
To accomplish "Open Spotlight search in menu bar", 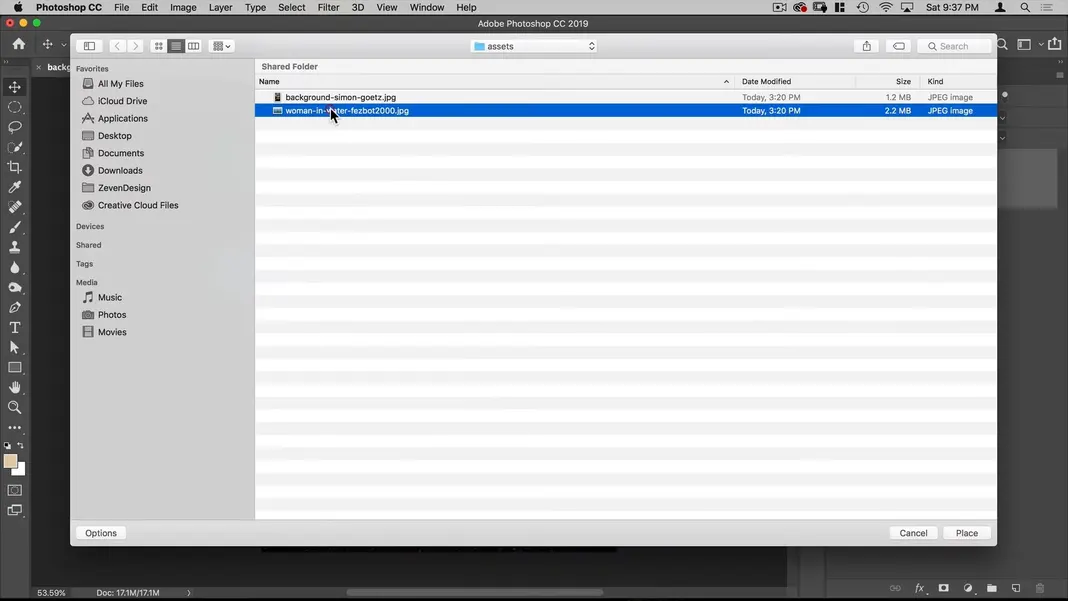I will (1025, 7).
